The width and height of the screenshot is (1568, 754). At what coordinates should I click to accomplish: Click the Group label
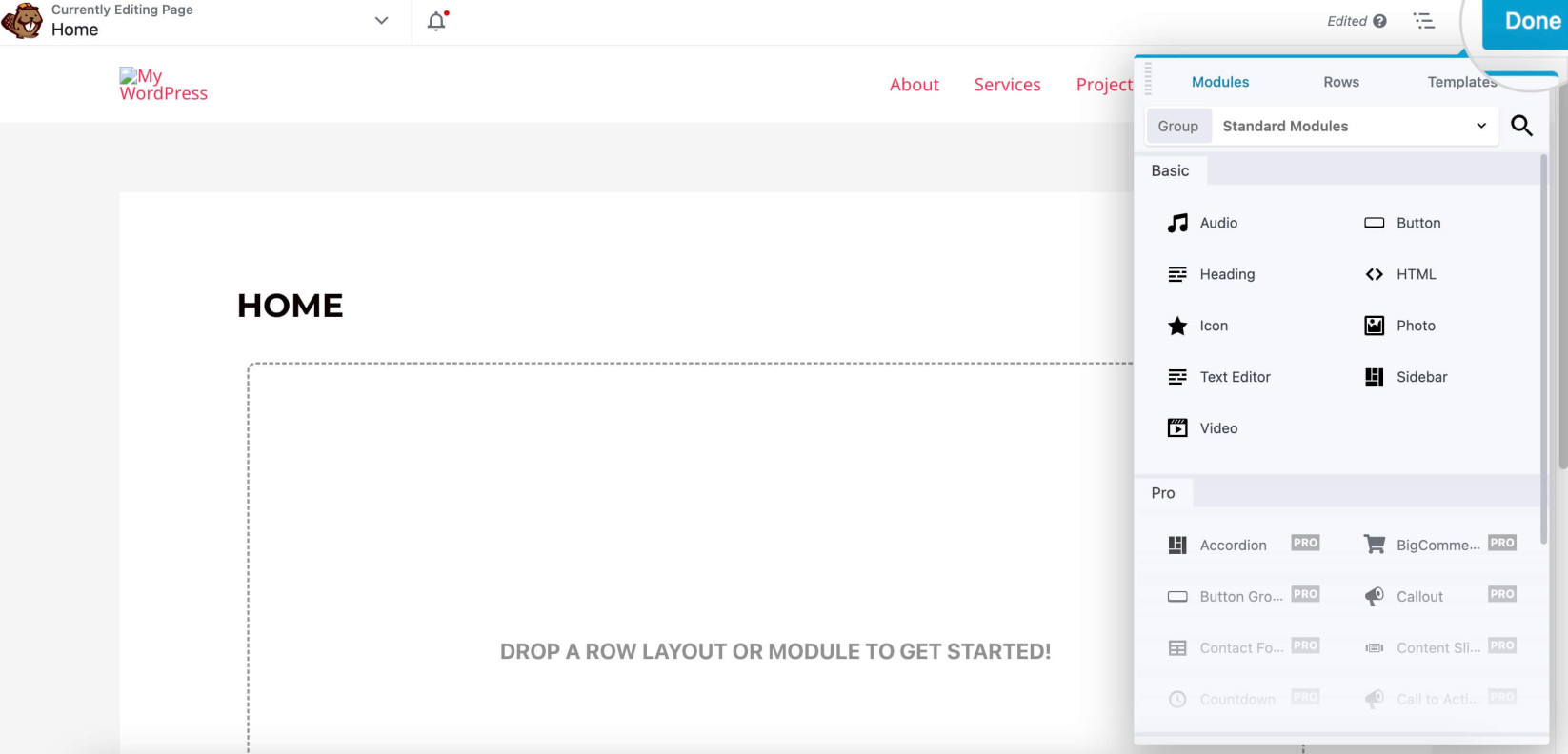point(1178,126)
